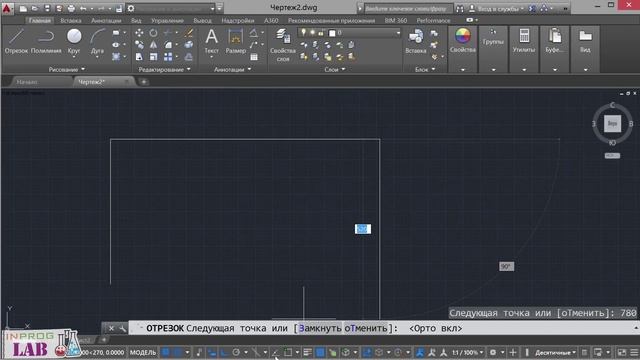The image size is (640, 360).
Task: Open the Утилиты calculator panel
Action: tap(524, 41)
